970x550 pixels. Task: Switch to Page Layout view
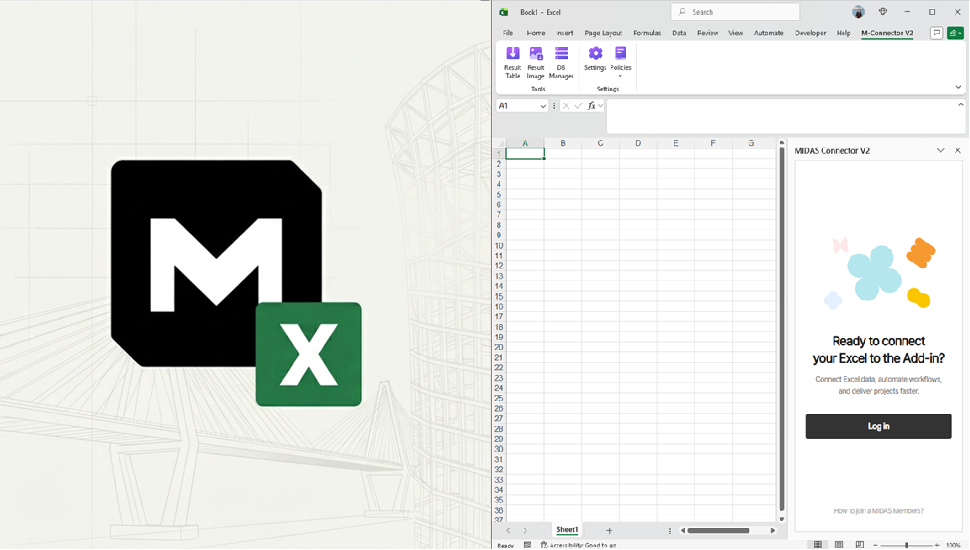pyautogui.click(x=839, y=545)
